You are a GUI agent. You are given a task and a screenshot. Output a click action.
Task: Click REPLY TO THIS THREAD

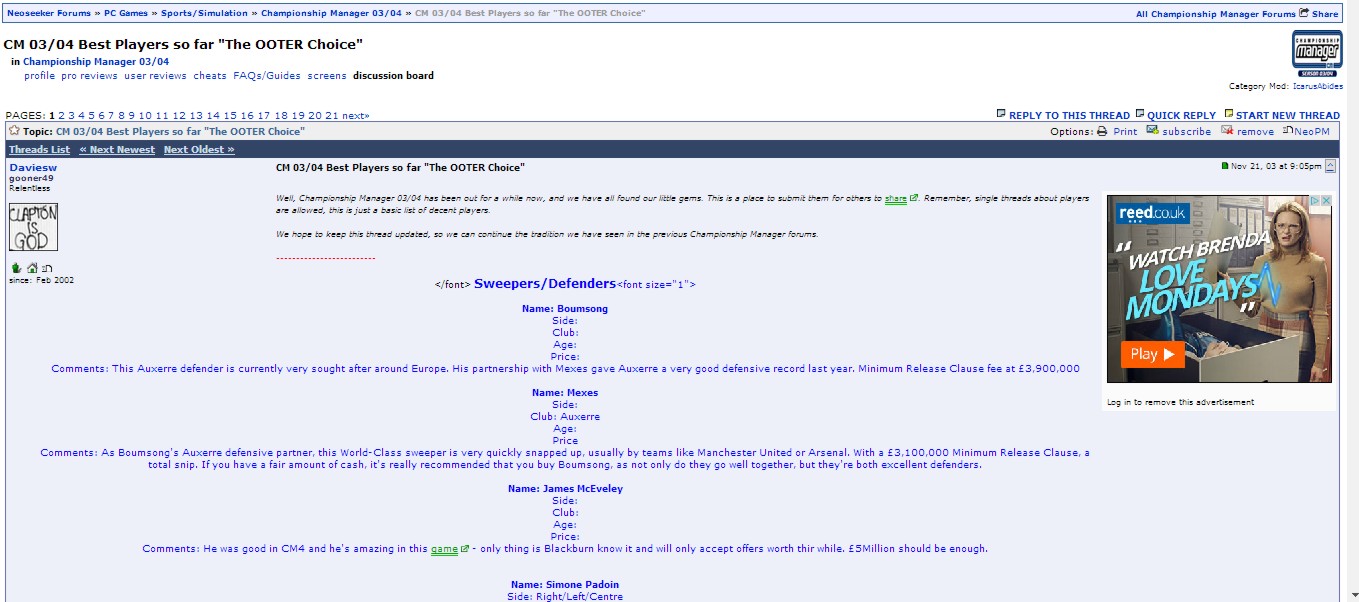[x=1068, y=116]
